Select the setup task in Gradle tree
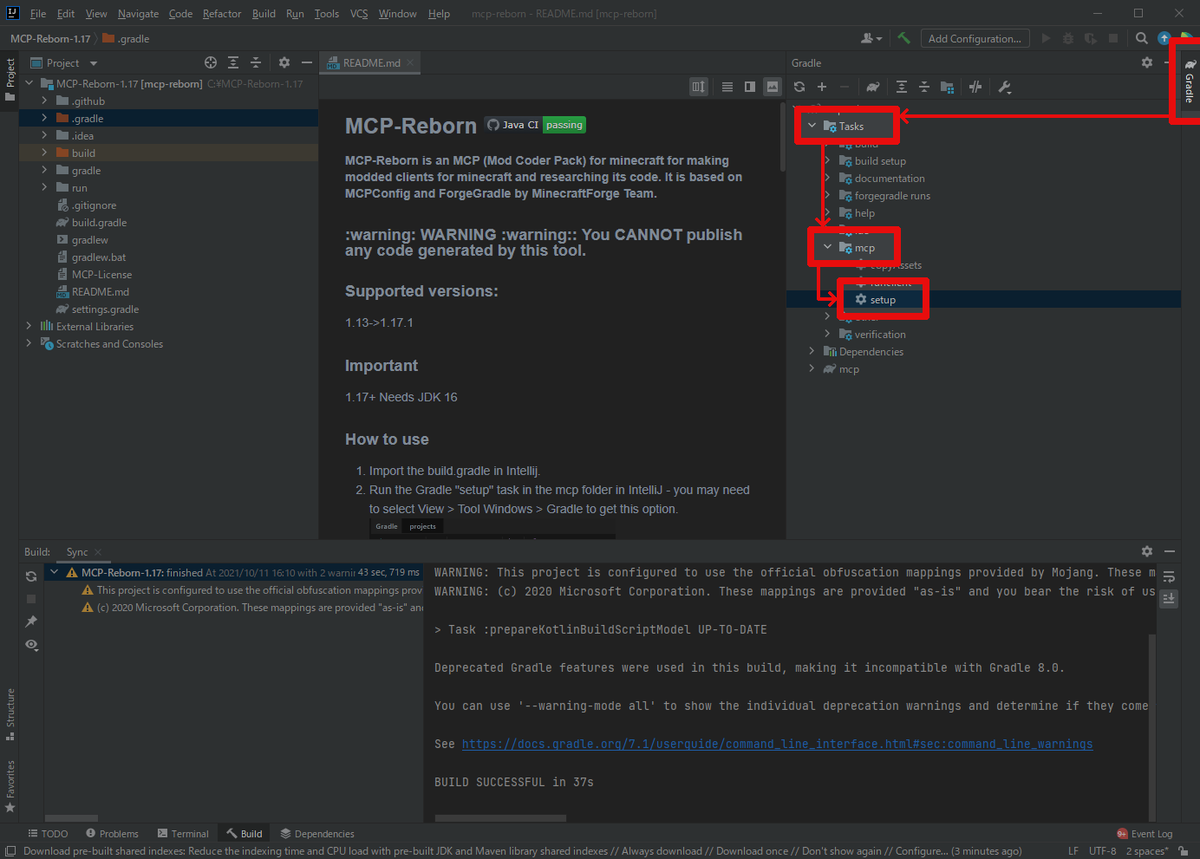The image size is (1200, 859). tap(883, 300)
